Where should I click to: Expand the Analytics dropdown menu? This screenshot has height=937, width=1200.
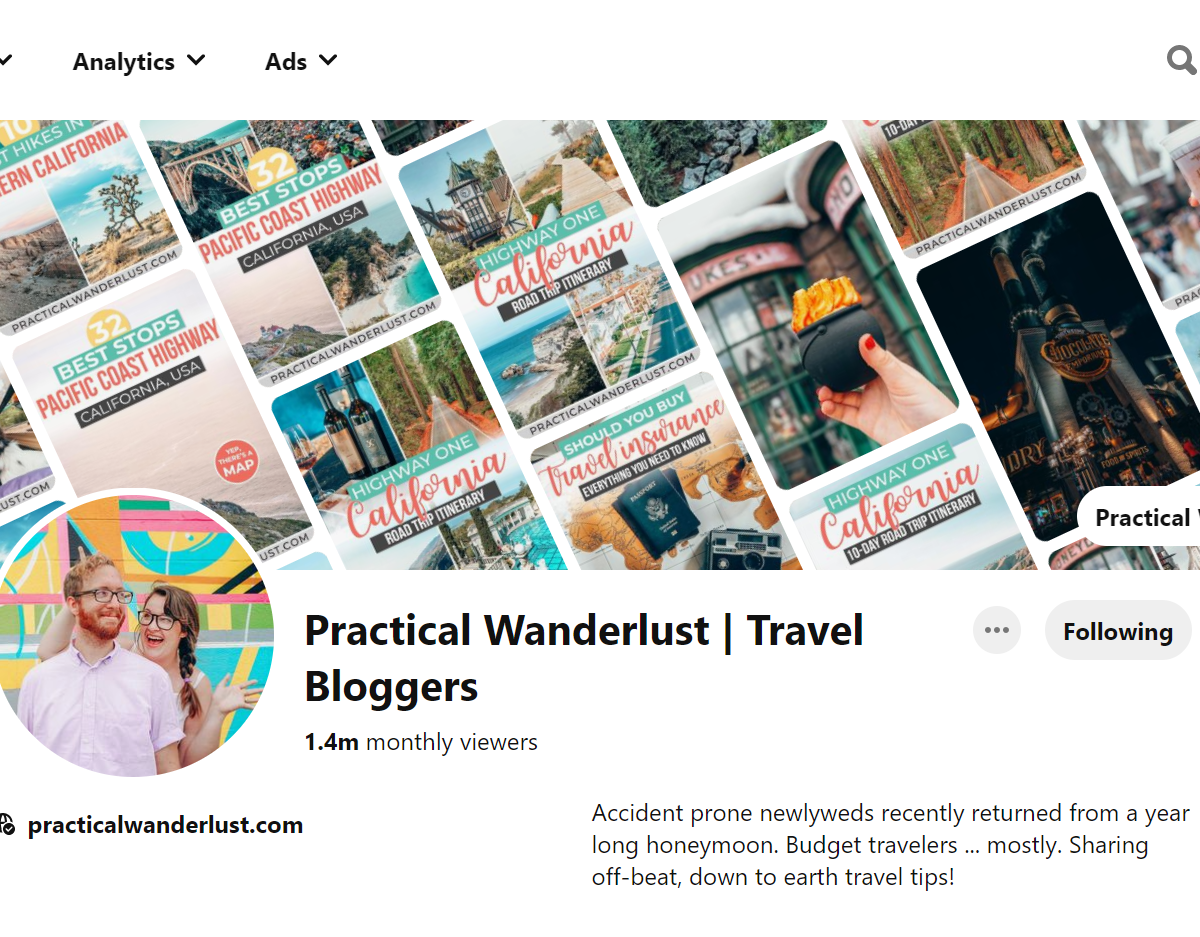pos(139,61)
